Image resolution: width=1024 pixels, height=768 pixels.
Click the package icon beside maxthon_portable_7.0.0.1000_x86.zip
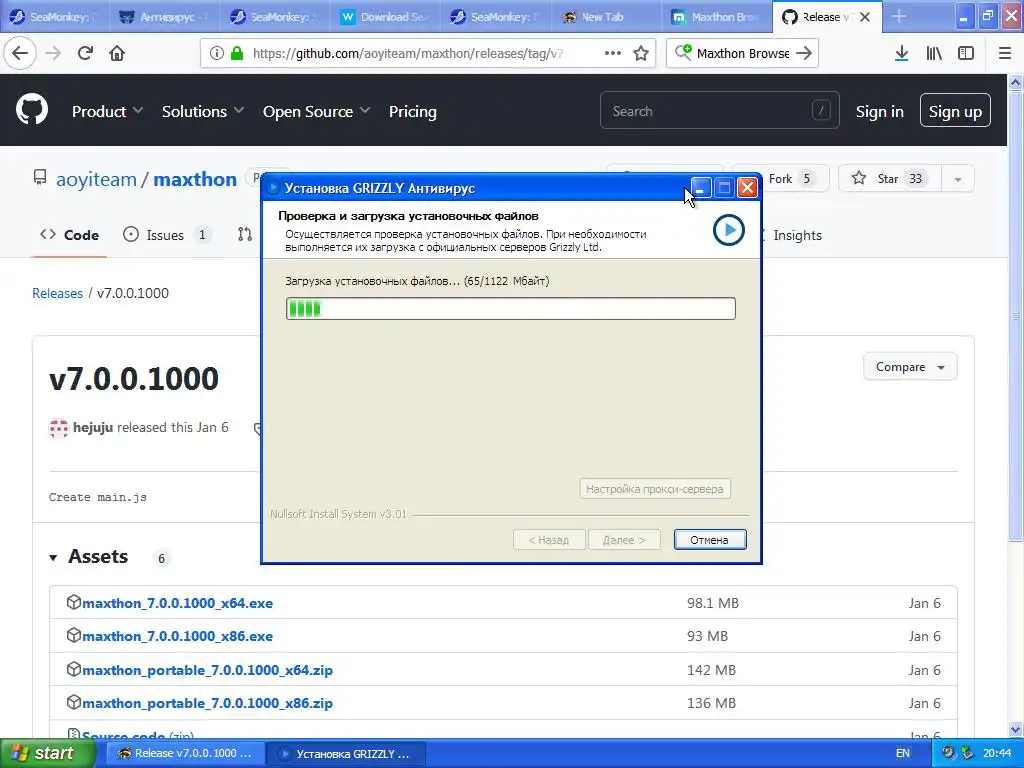click(x=73, y=702)
